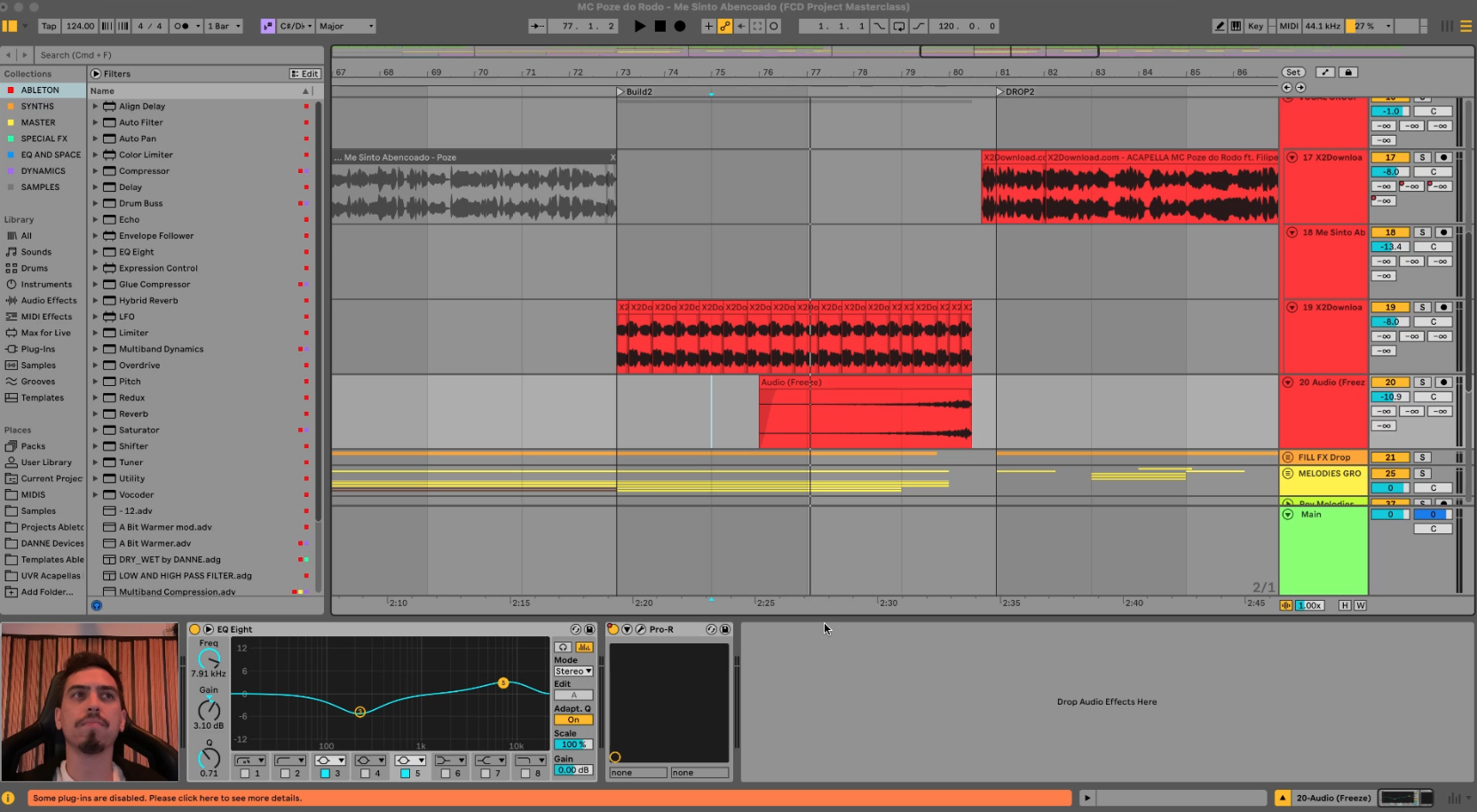Click in the browser search field
Image resolution: width=1477 pixels, height=812 pixels.
(178, 55)
